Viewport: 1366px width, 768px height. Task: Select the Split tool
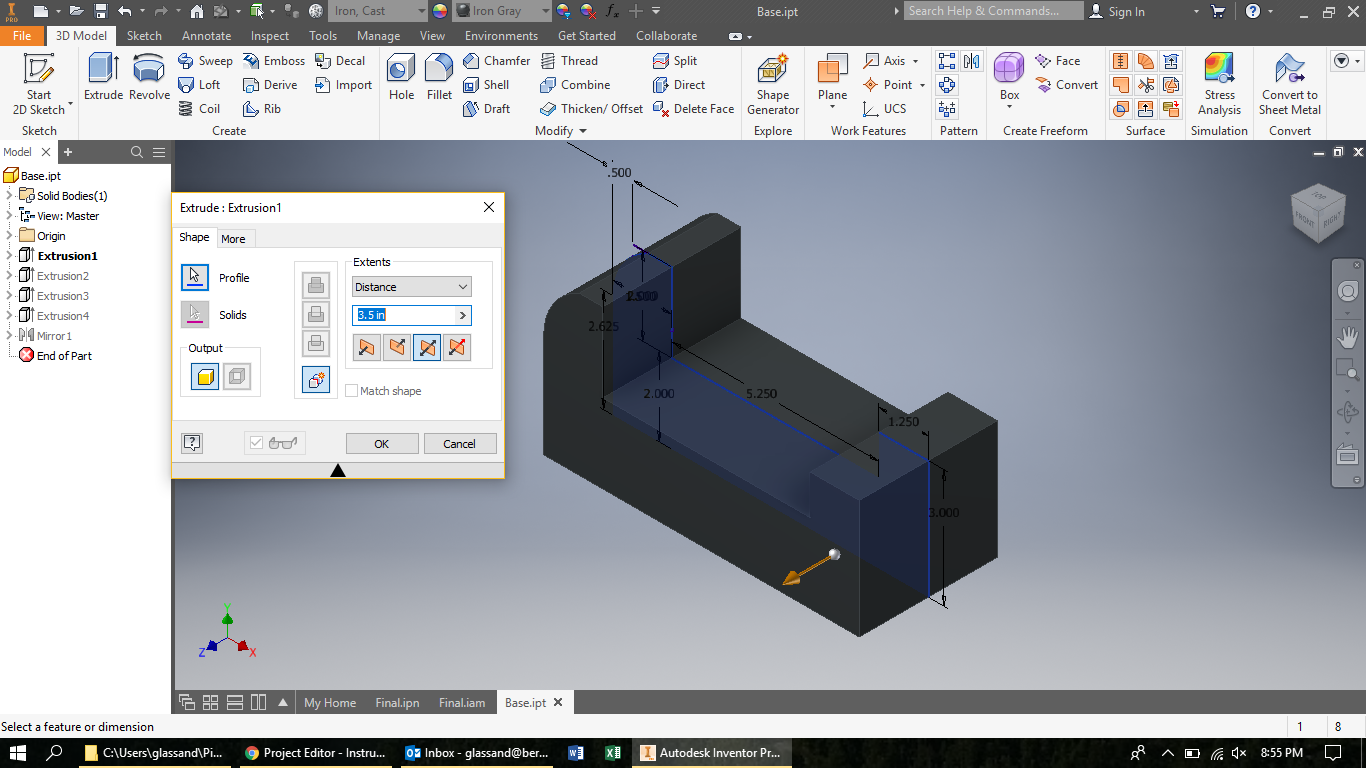[675, 61]
